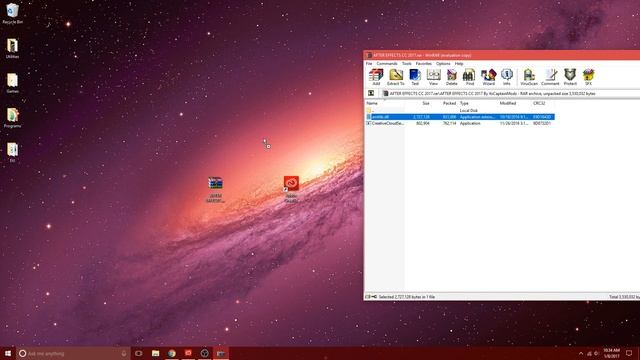Click the Extract To toolbar icon
640x360 pixels.
tap(396, 77)
